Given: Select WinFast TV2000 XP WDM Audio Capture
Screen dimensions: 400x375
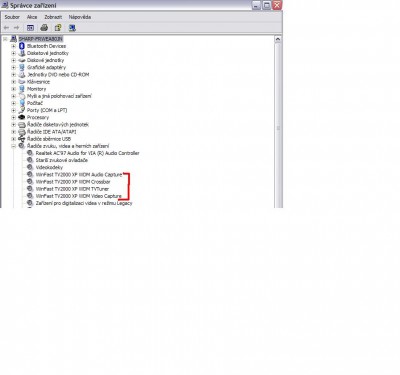Looking at the screenshot, I should (79, 175).
